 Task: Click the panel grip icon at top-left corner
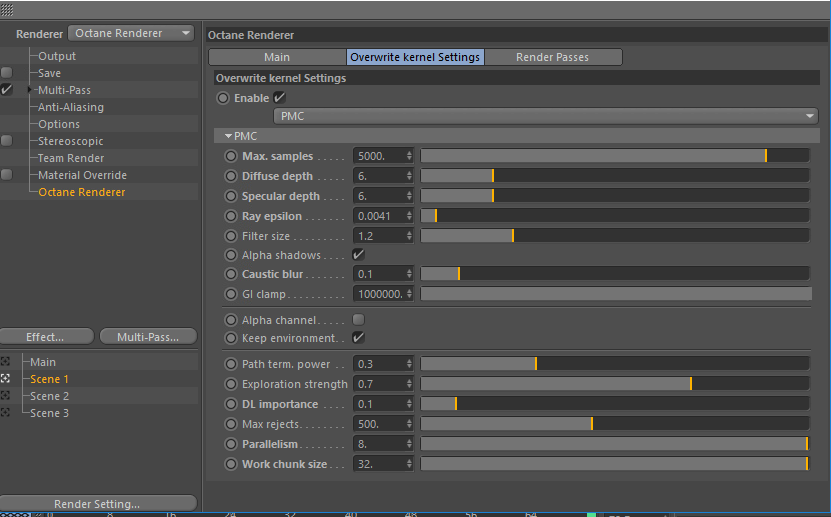coord(7,10)
